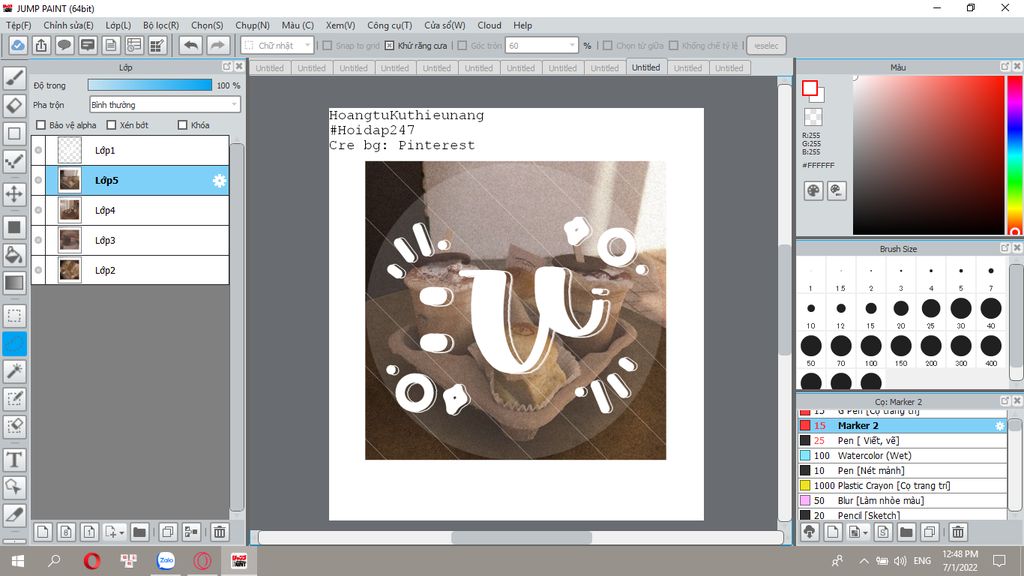
Task: Toggle Khóa layer lock checkbox
Action: [183, 125]
